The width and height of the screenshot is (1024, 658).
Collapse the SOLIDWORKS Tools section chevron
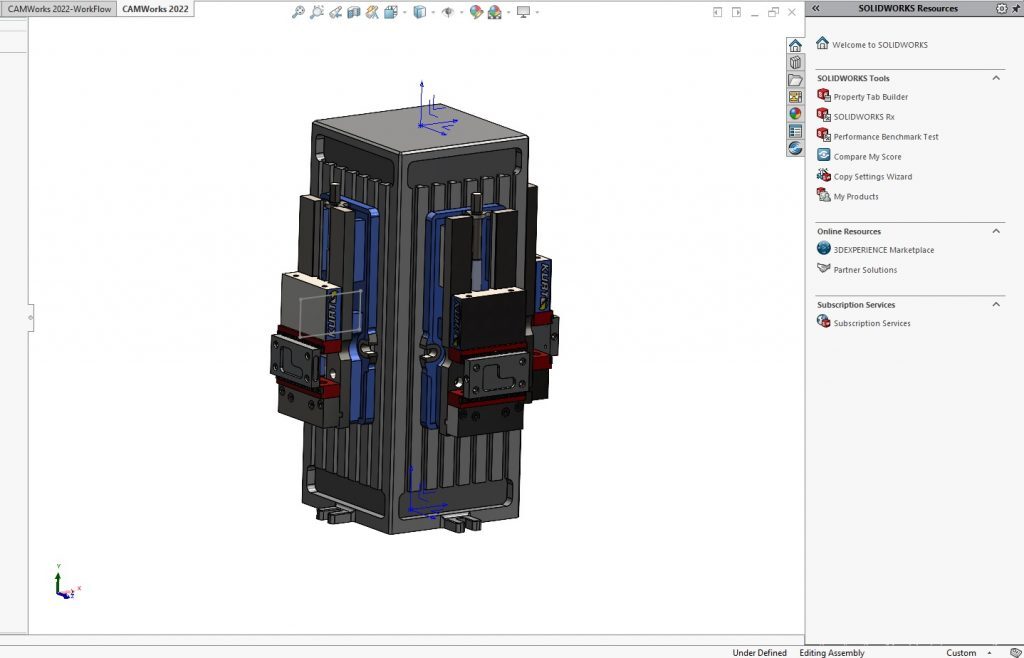click(996, 77)
